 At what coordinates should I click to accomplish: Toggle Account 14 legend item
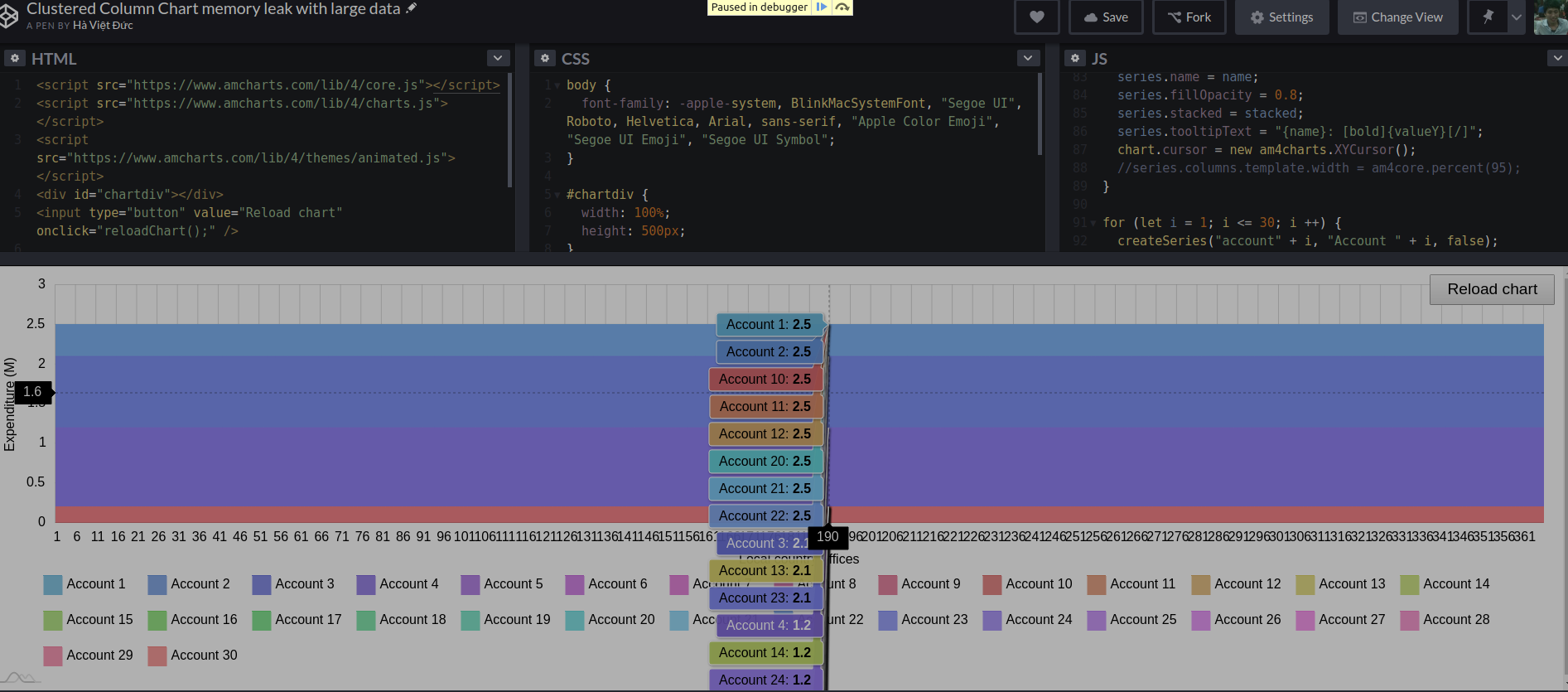tap(1445, 584)
